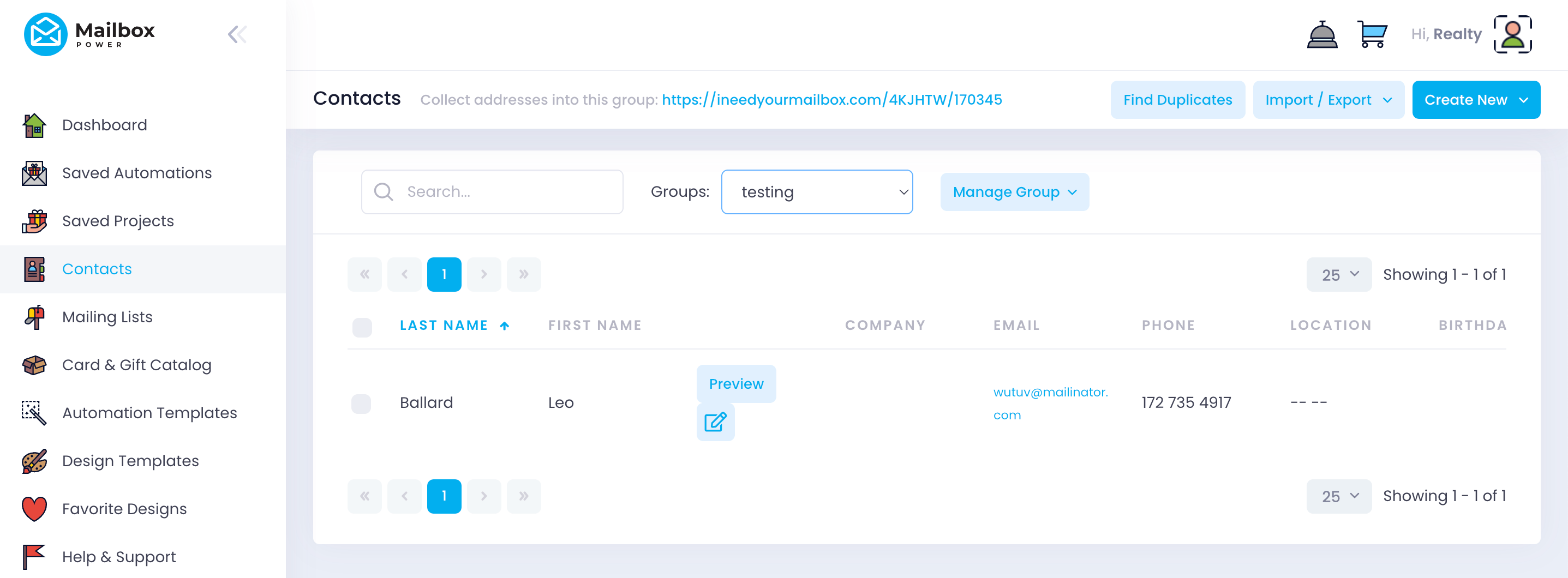This screenshot has height=578, width=1568.
Task: Open the ineedyourmailbox.com group link
Action: pyautogui.click(x=831, y=100)
